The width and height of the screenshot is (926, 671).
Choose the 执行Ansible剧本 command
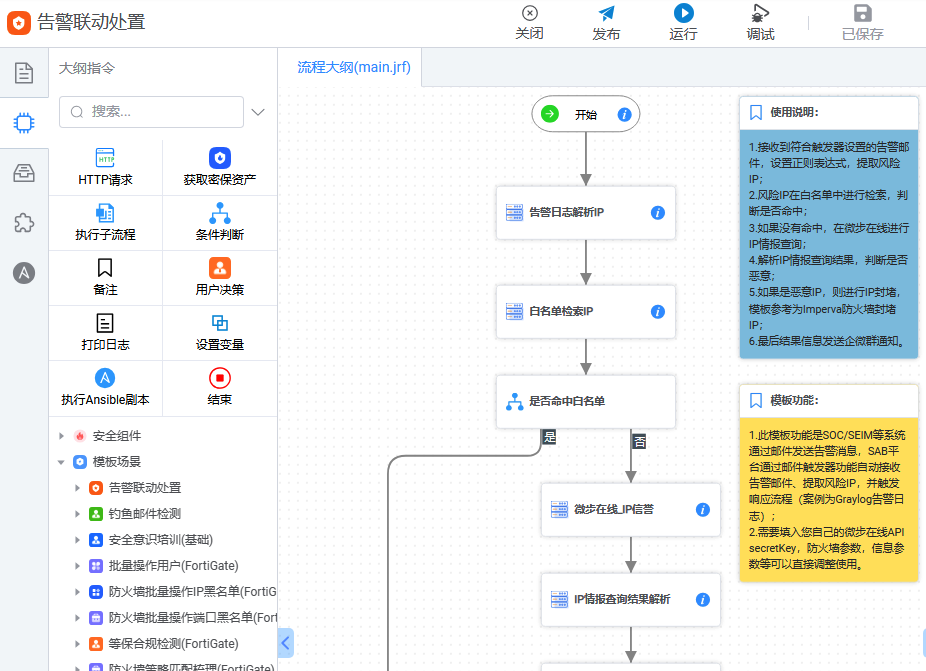[x=105, y=378]
